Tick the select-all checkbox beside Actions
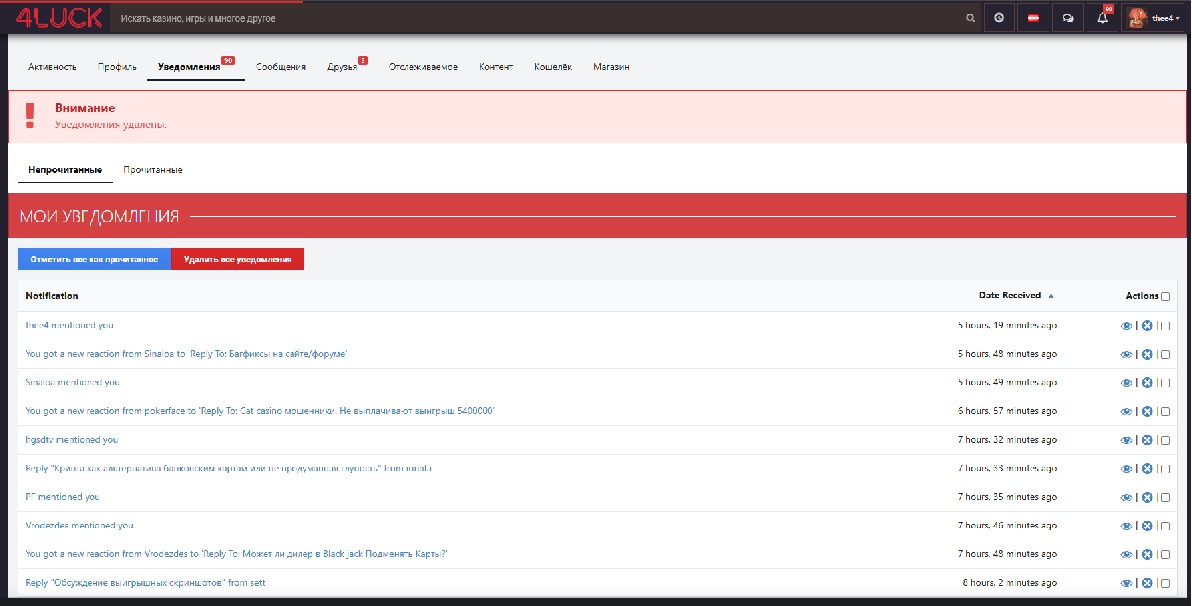This screenshot has height=606, width=1192. coord(1166,296)
